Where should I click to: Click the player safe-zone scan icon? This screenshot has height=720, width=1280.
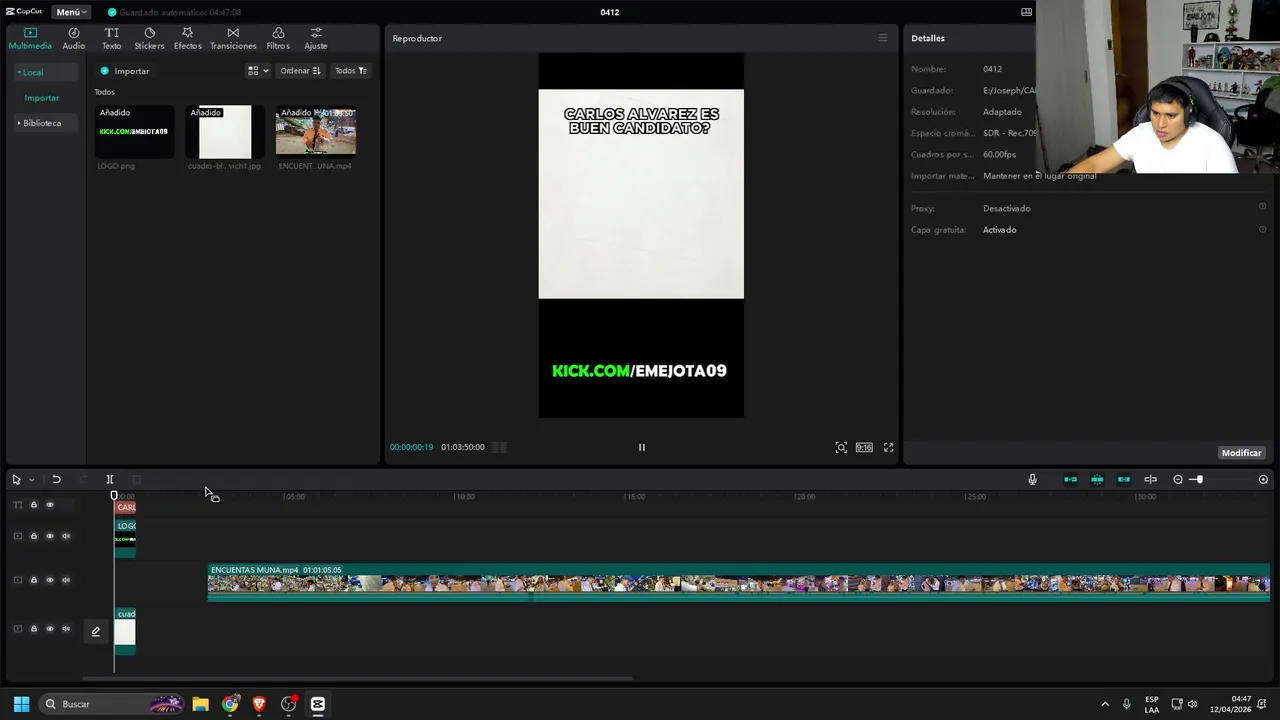click(x=841, y=447)
